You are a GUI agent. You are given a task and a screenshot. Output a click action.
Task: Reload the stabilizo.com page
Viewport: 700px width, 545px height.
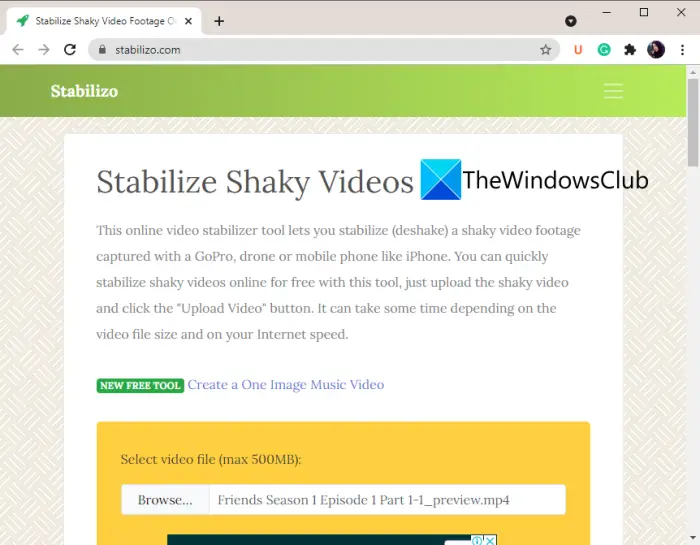[x=70, y=50]
